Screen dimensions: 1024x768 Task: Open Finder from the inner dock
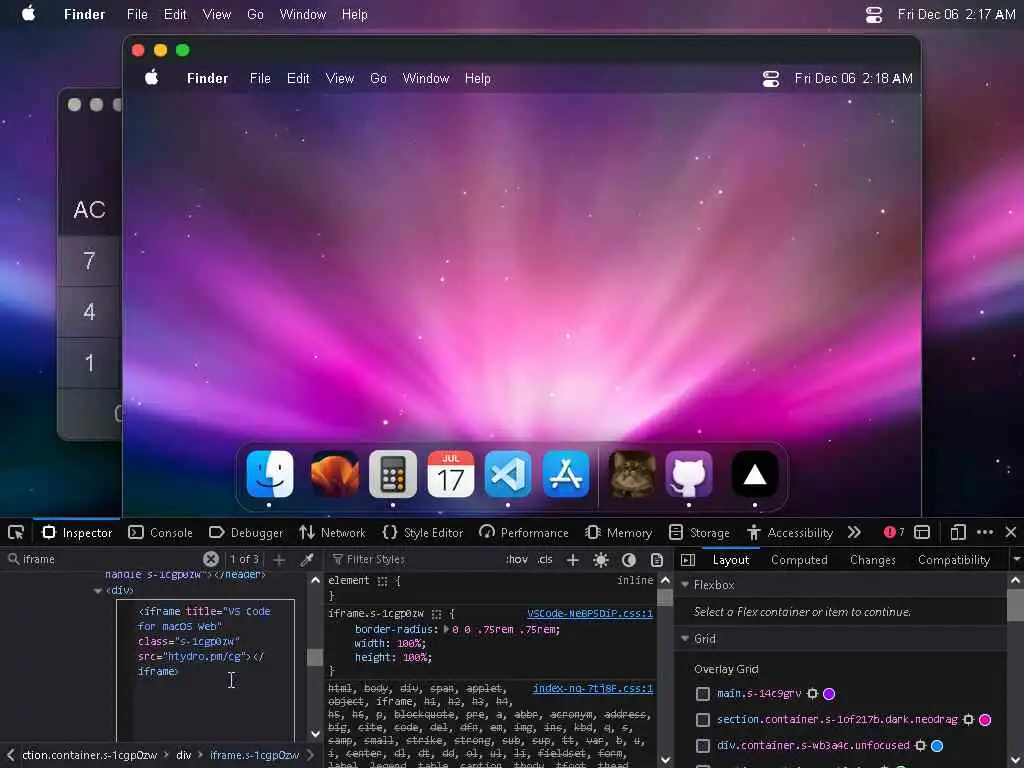pyautogui.click(x=270, y=474)
